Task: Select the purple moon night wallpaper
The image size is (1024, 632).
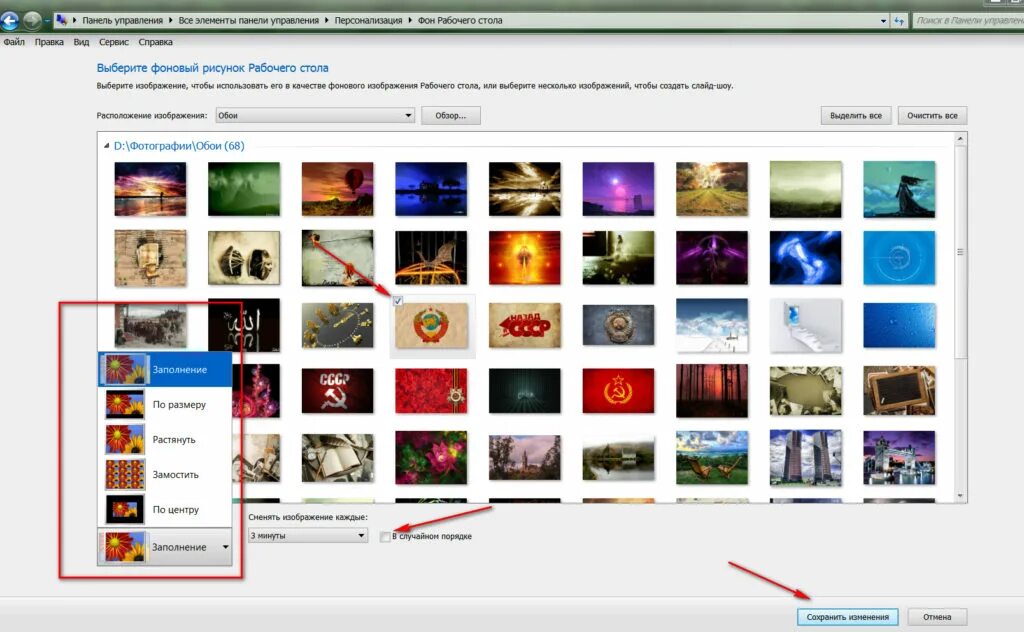Action: pyautogui.click(x=618, y=189)
